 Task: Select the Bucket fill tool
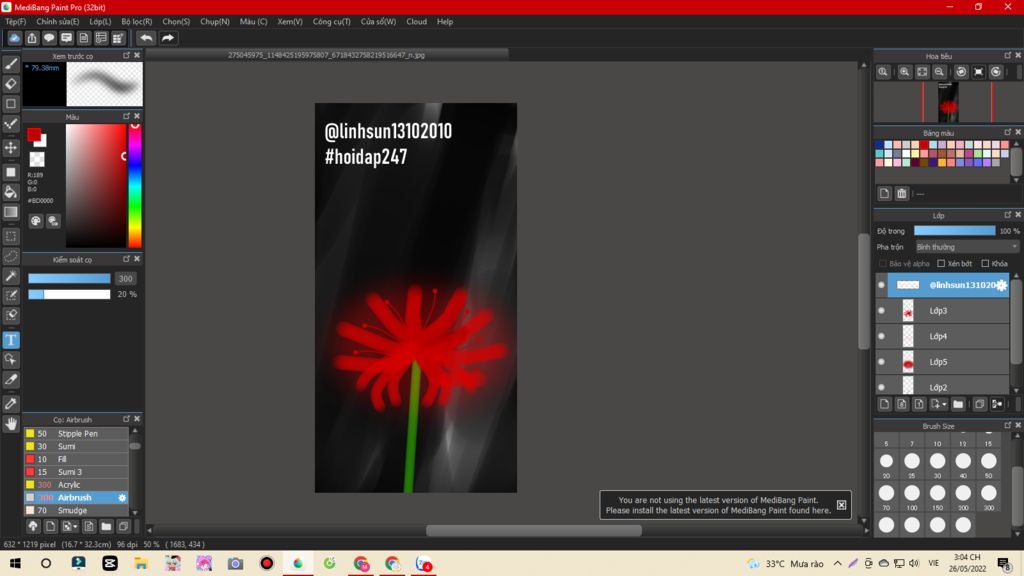[11, 192]
